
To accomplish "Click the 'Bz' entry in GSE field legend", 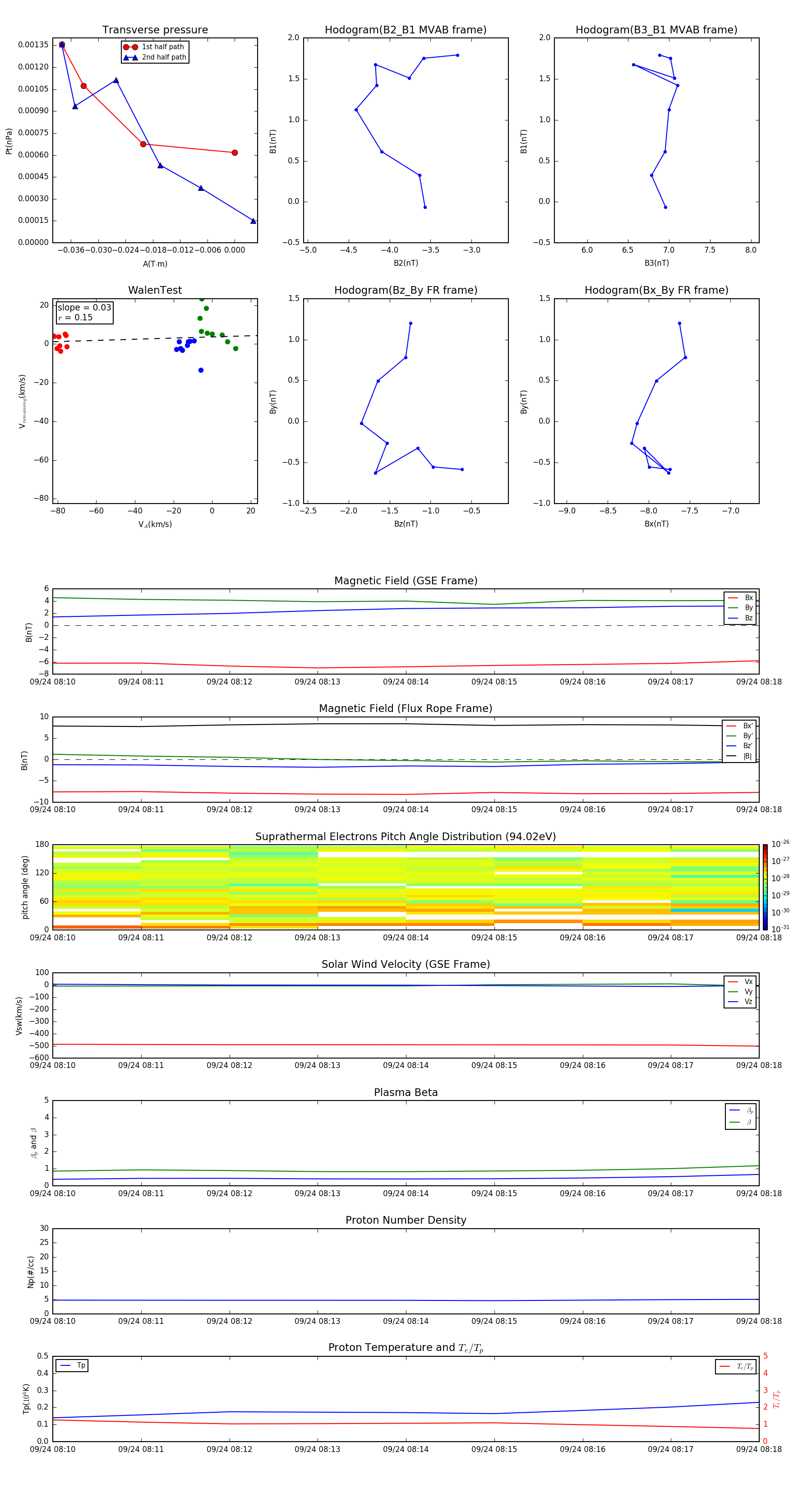I will coord(740,618).
